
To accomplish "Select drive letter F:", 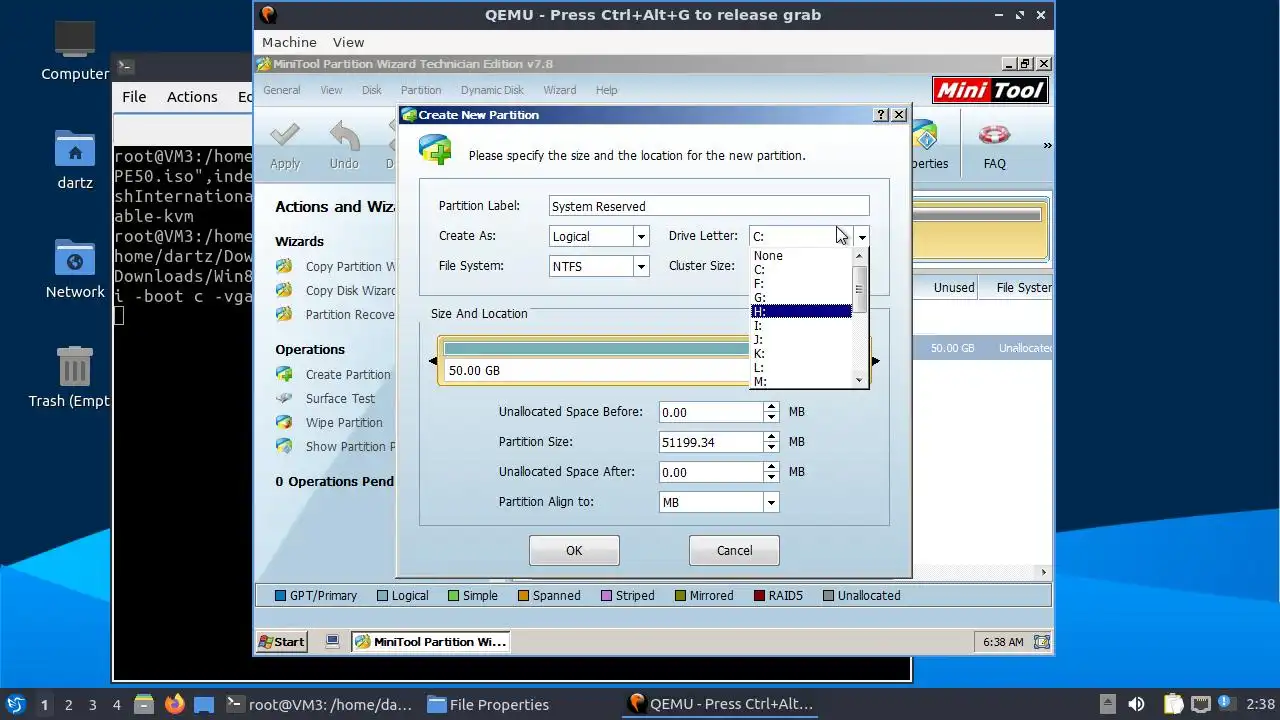I will (801, 283).
